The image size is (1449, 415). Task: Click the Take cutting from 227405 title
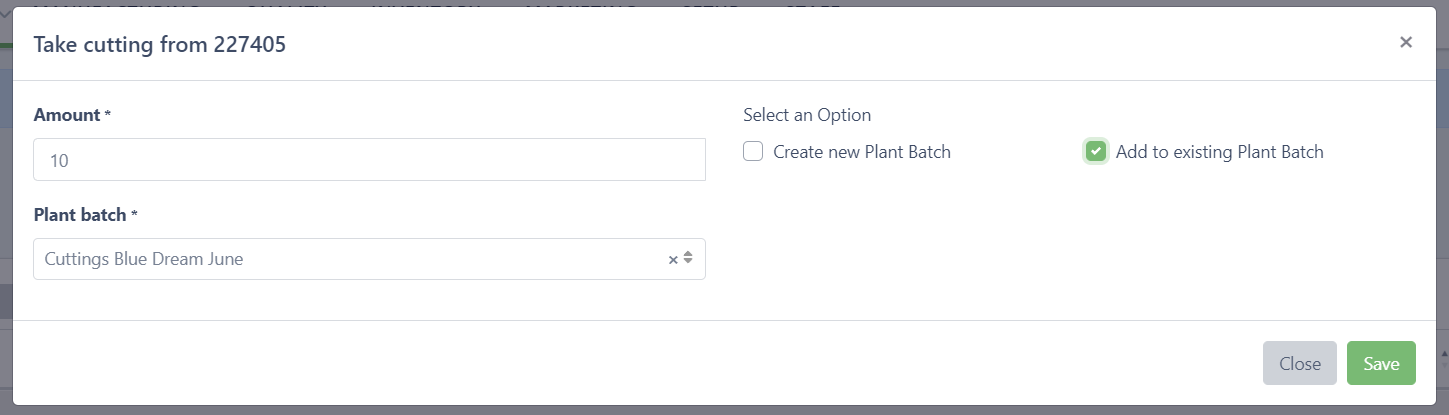[x=160, y=44]
